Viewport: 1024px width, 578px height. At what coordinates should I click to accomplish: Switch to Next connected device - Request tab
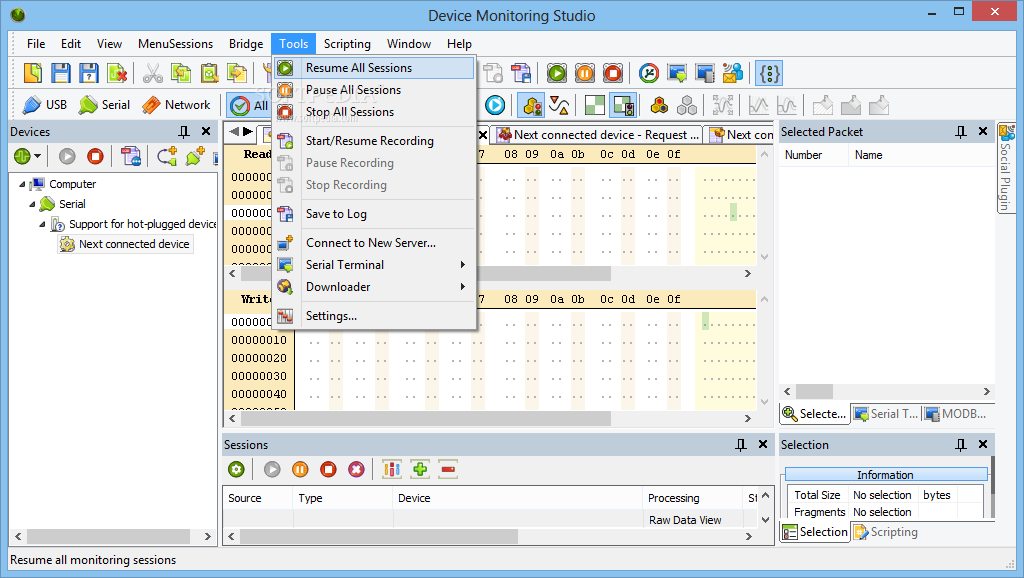(598, 135)
